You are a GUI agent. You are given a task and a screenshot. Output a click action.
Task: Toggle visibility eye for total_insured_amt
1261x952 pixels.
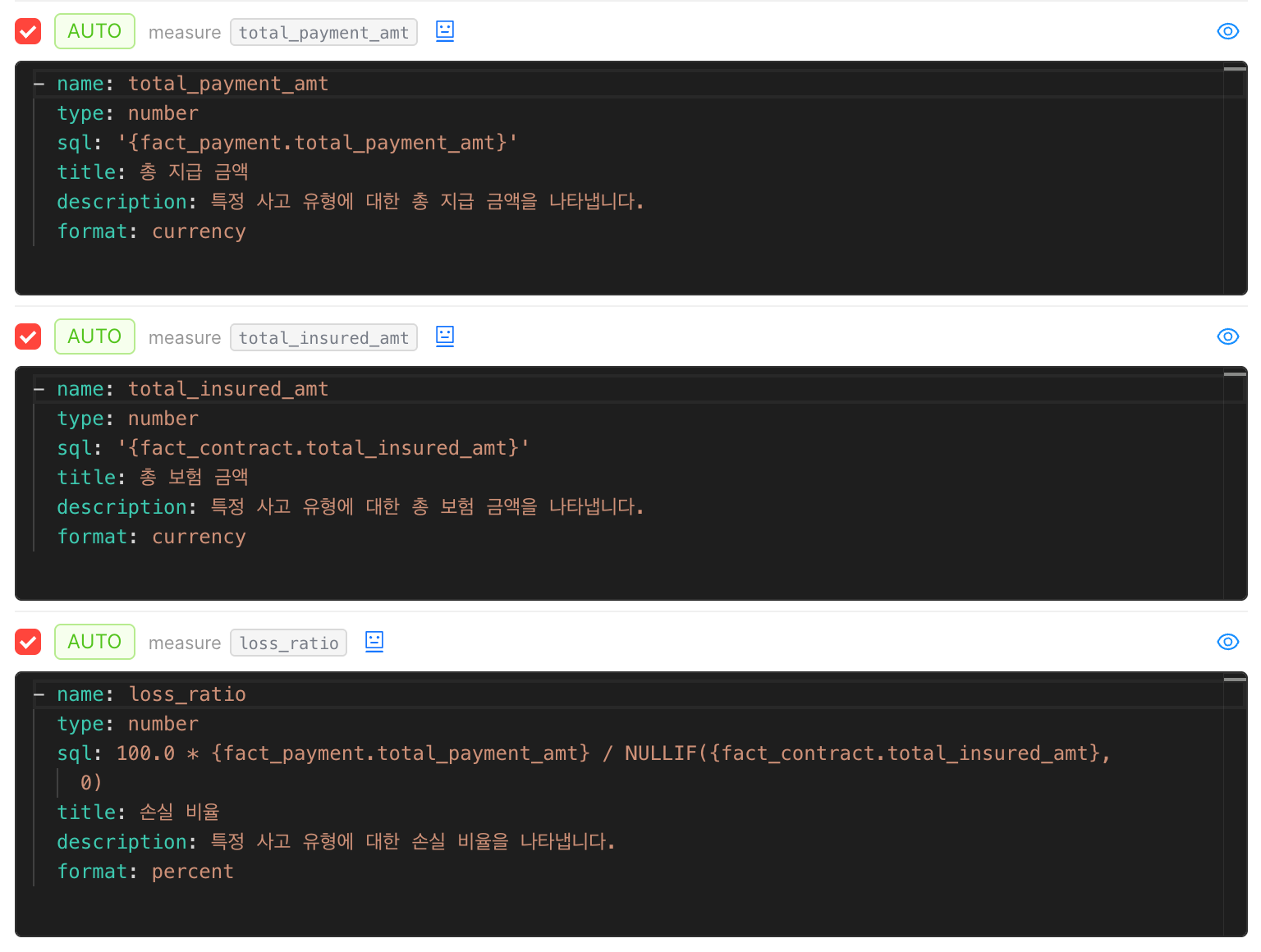1227,336
